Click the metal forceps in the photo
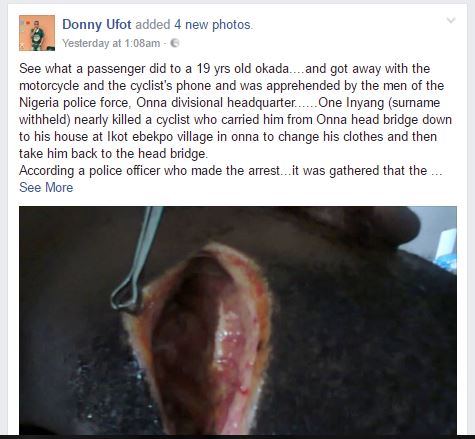 coord(138,262)
